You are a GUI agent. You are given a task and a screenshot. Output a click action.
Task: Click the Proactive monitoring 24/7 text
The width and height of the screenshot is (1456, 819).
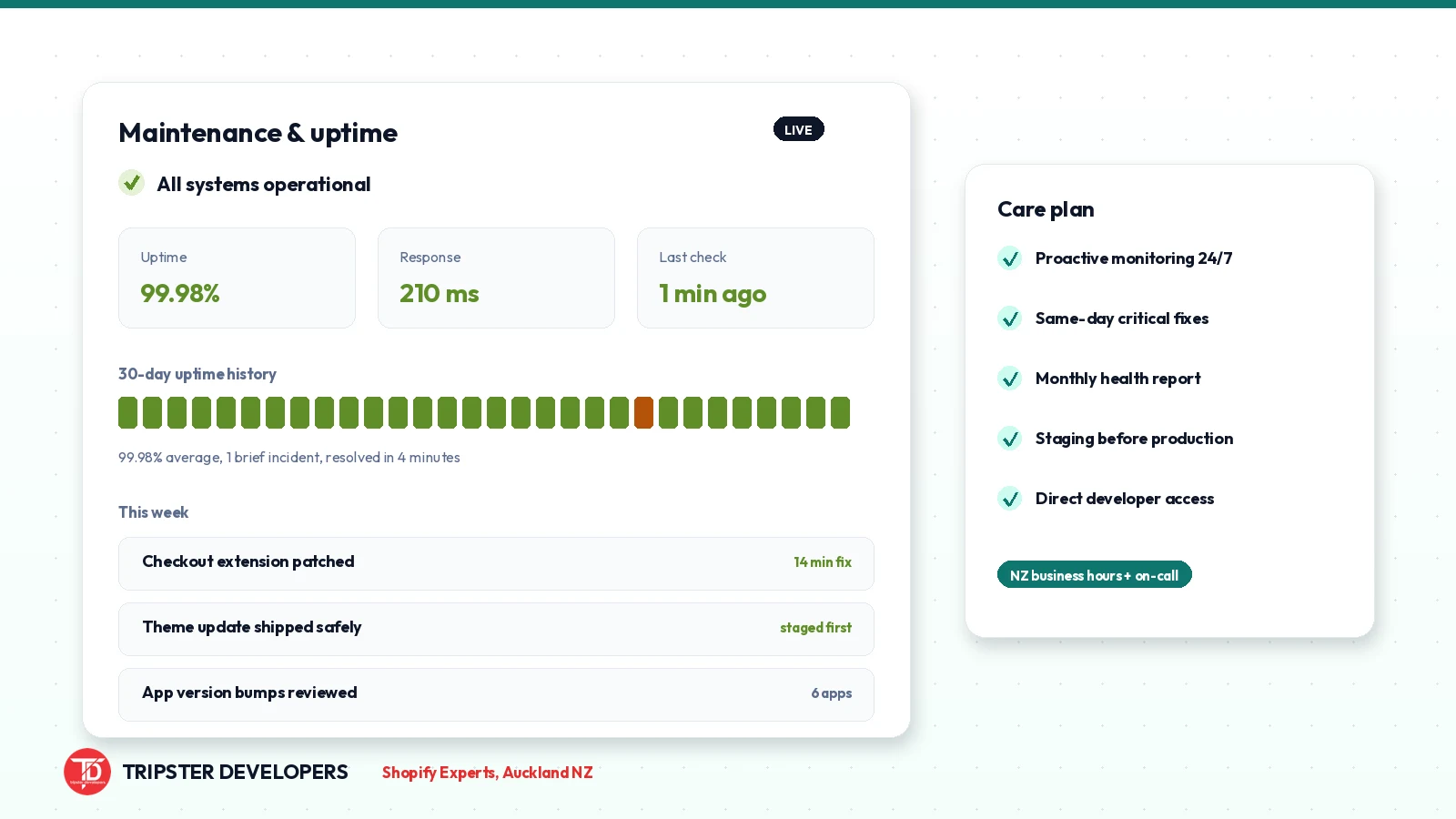1134,258
